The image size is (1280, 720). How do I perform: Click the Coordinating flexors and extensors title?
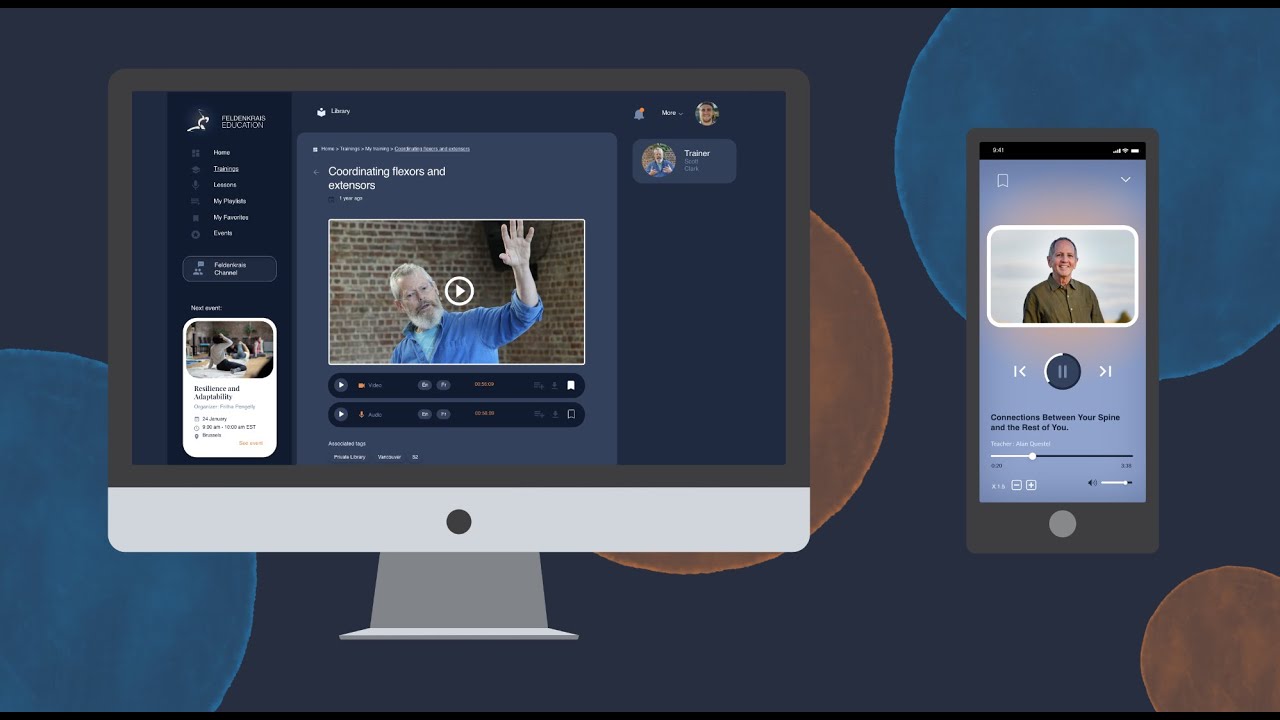[x=387, y=178]
